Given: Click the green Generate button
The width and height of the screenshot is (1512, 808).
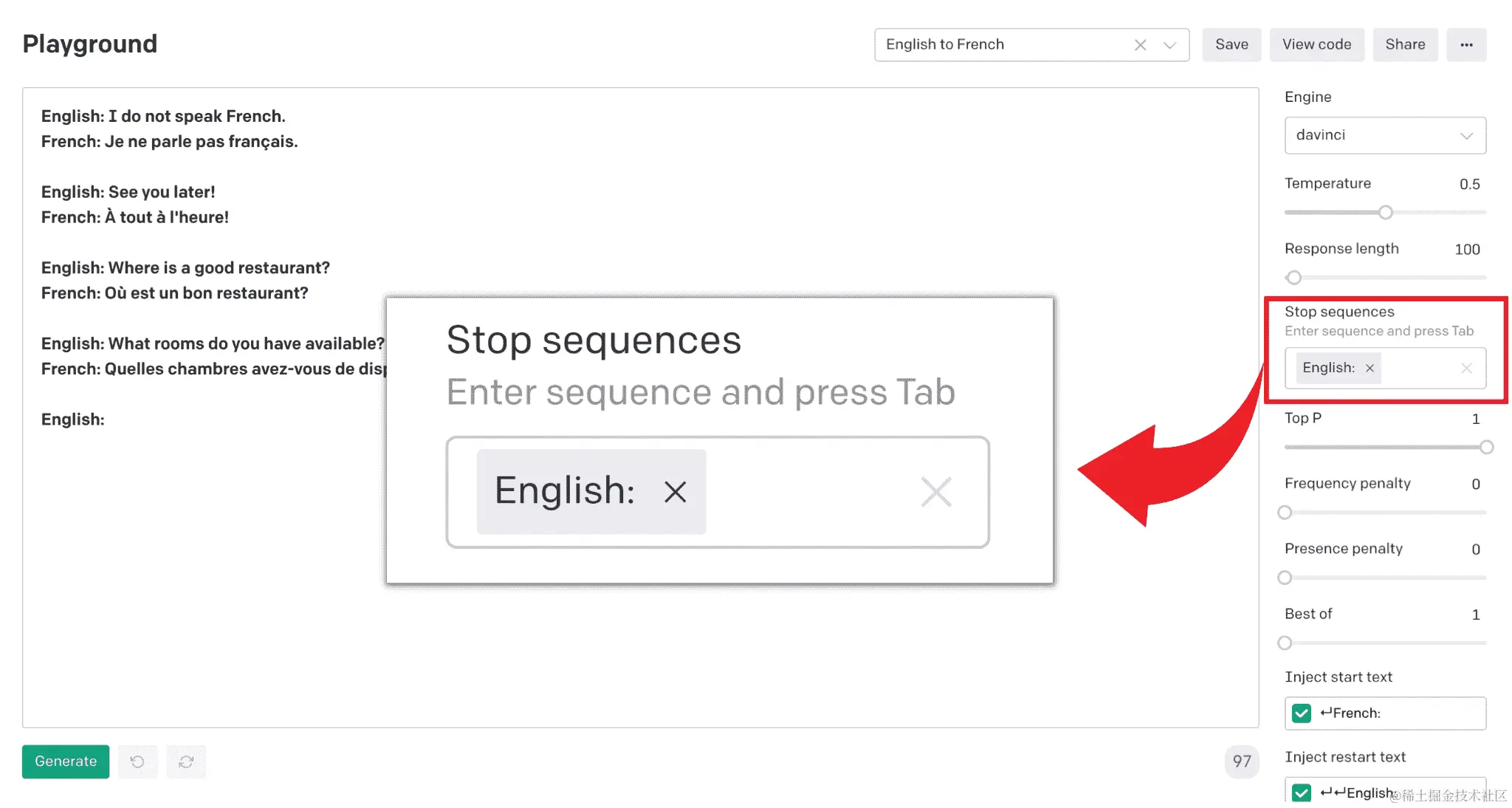Looking at the screenshot, I should pos(66,761).
